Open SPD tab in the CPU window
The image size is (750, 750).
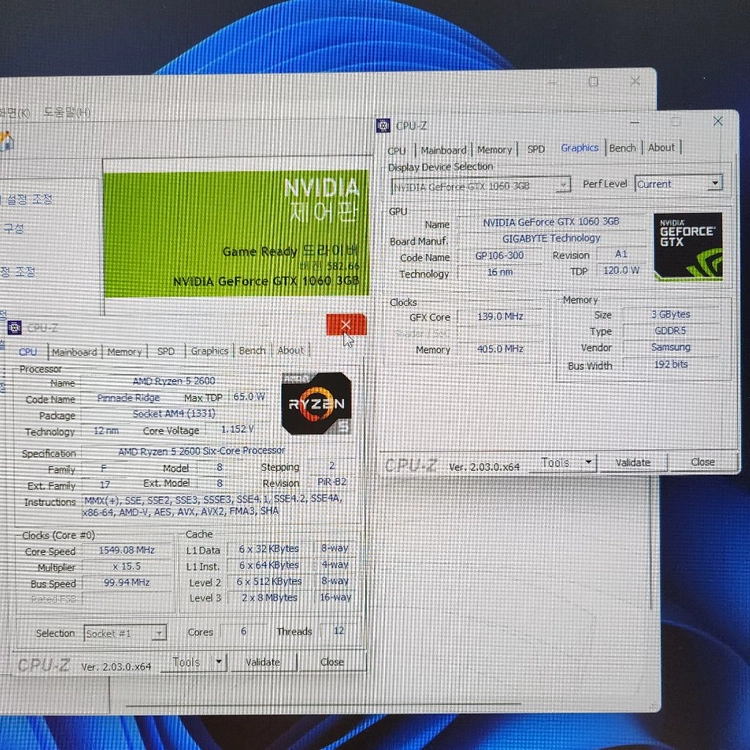point(165,351)
